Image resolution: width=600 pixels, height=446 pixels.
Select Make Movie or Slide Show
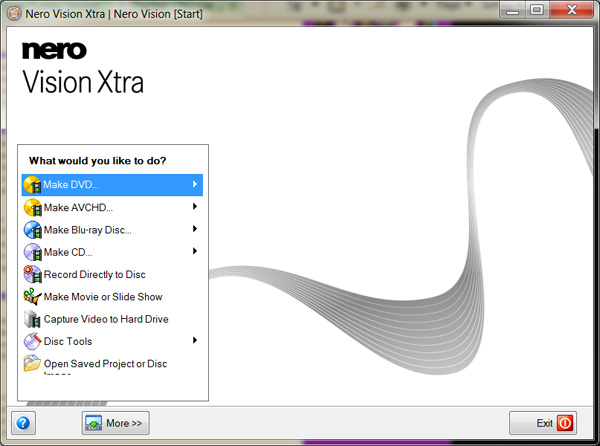tap(112, 297)
